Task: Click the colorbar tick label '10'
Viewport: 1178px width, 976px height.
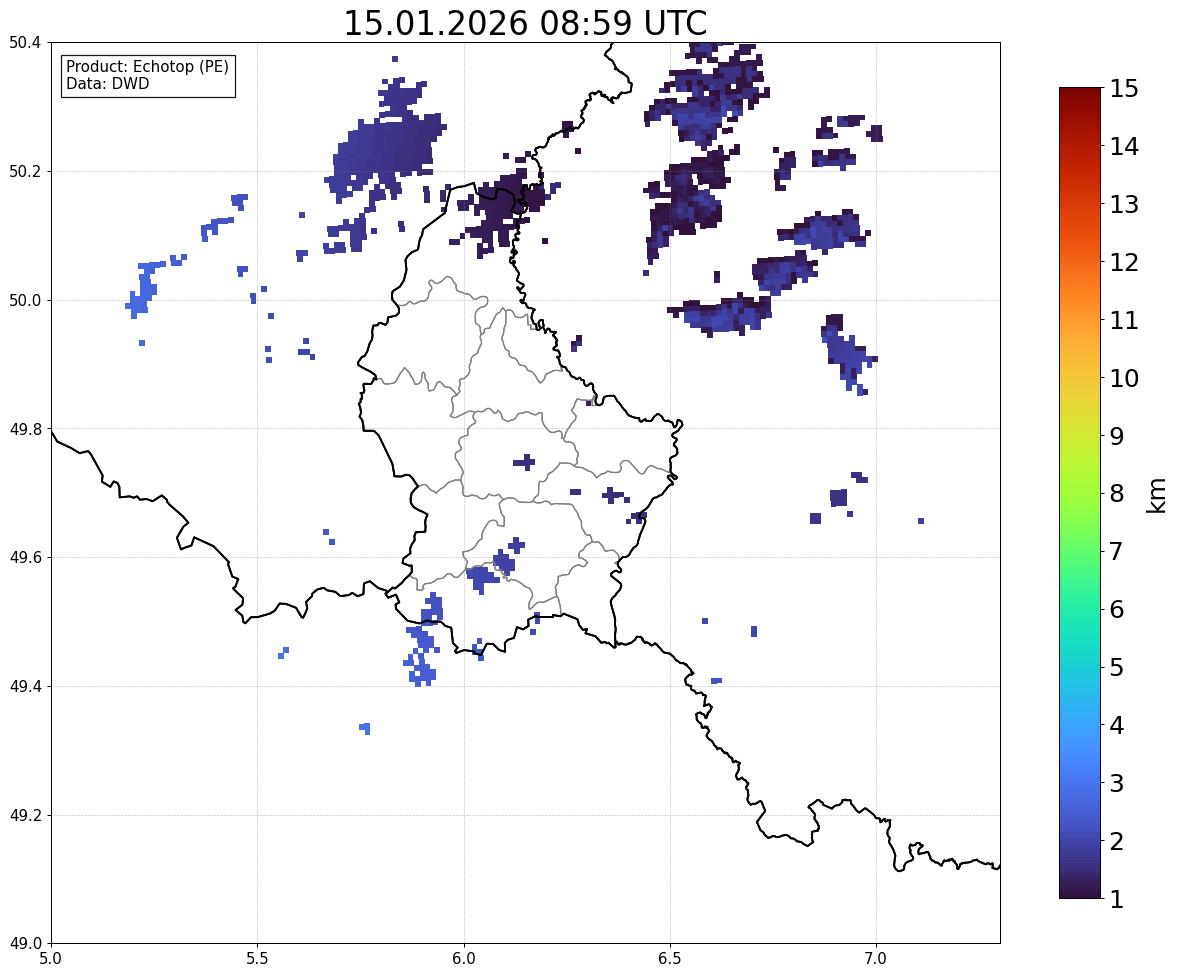Action: click(x=1124, y=378)
